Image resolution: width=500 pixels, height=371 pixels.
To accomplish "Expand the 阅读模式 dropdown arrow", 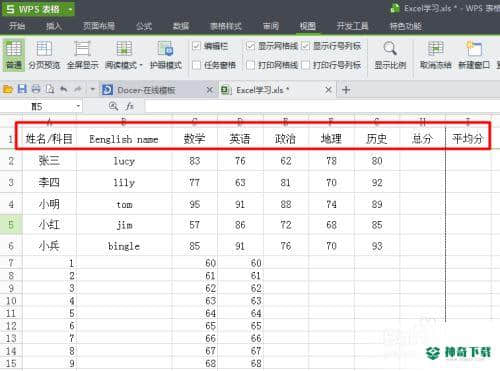I will coord(141,65).
